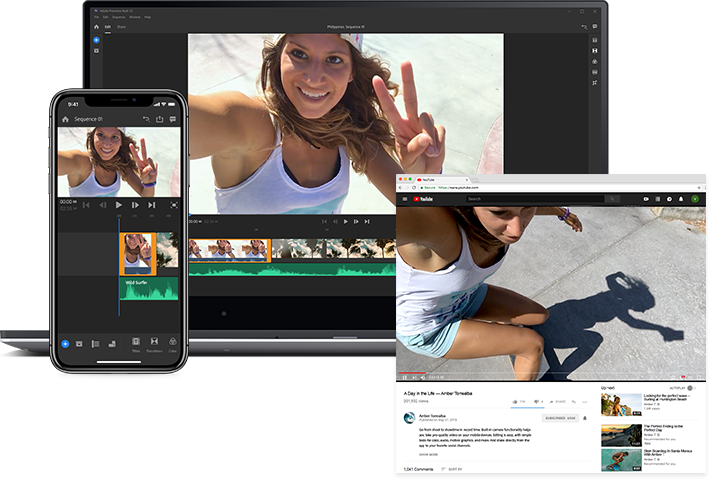Click the YouTube upload video camera icon
This screenshot has width=710, height=480.
(x=646, y=199)
